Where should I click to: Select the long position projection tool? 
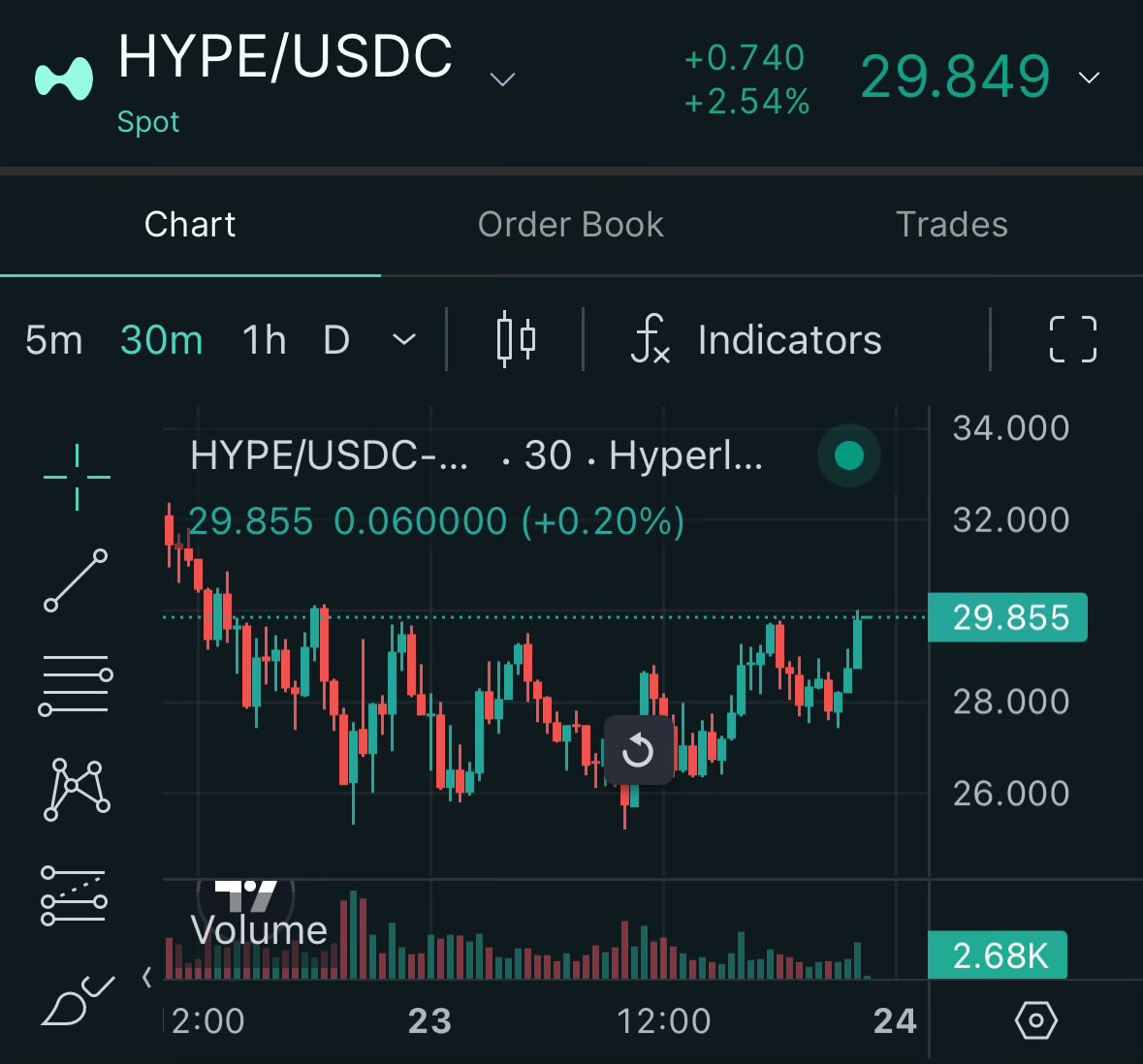point(75,895)
